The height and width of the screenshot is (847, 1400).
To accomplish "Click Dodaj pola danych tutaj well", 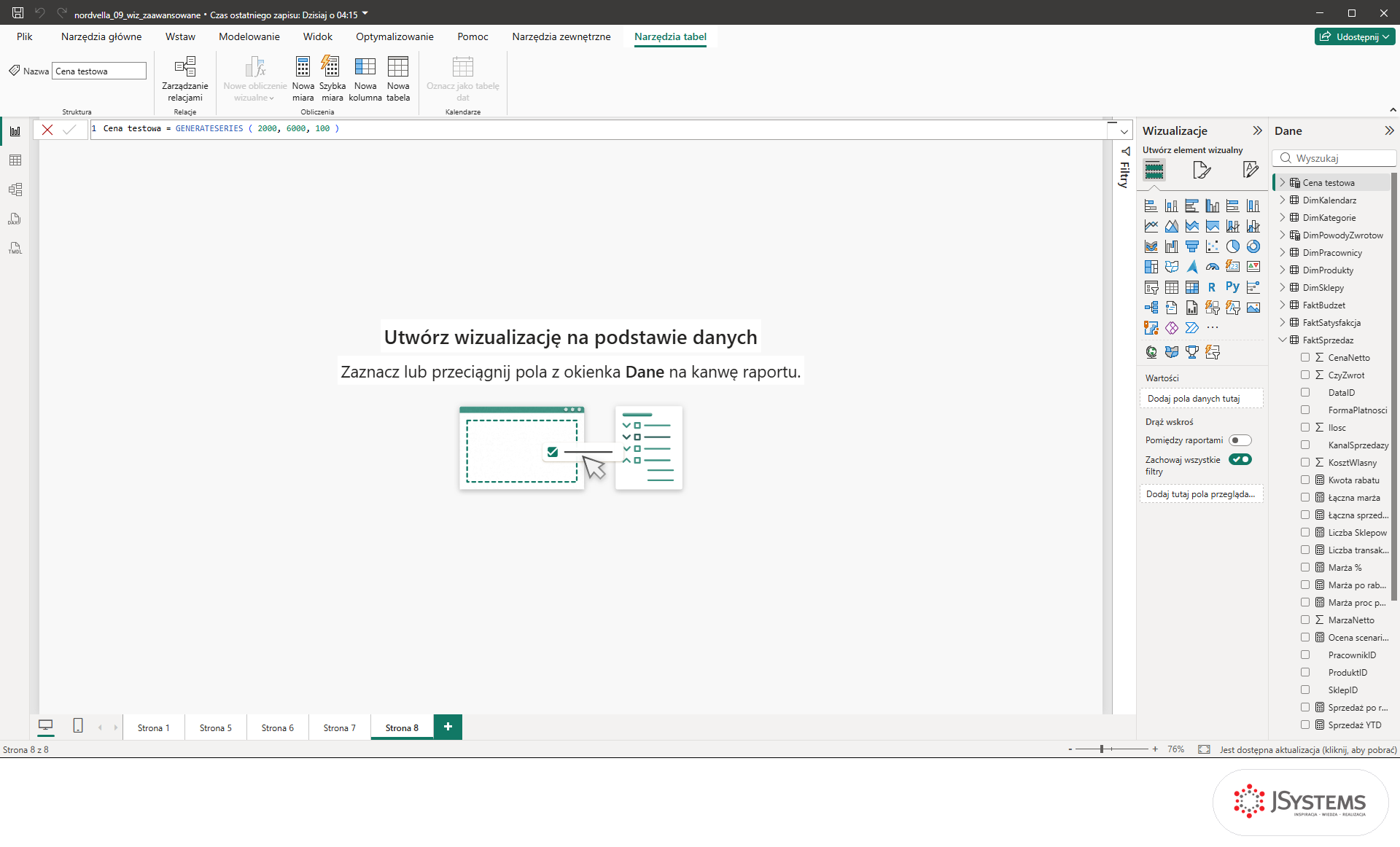I will (1201, 398).
